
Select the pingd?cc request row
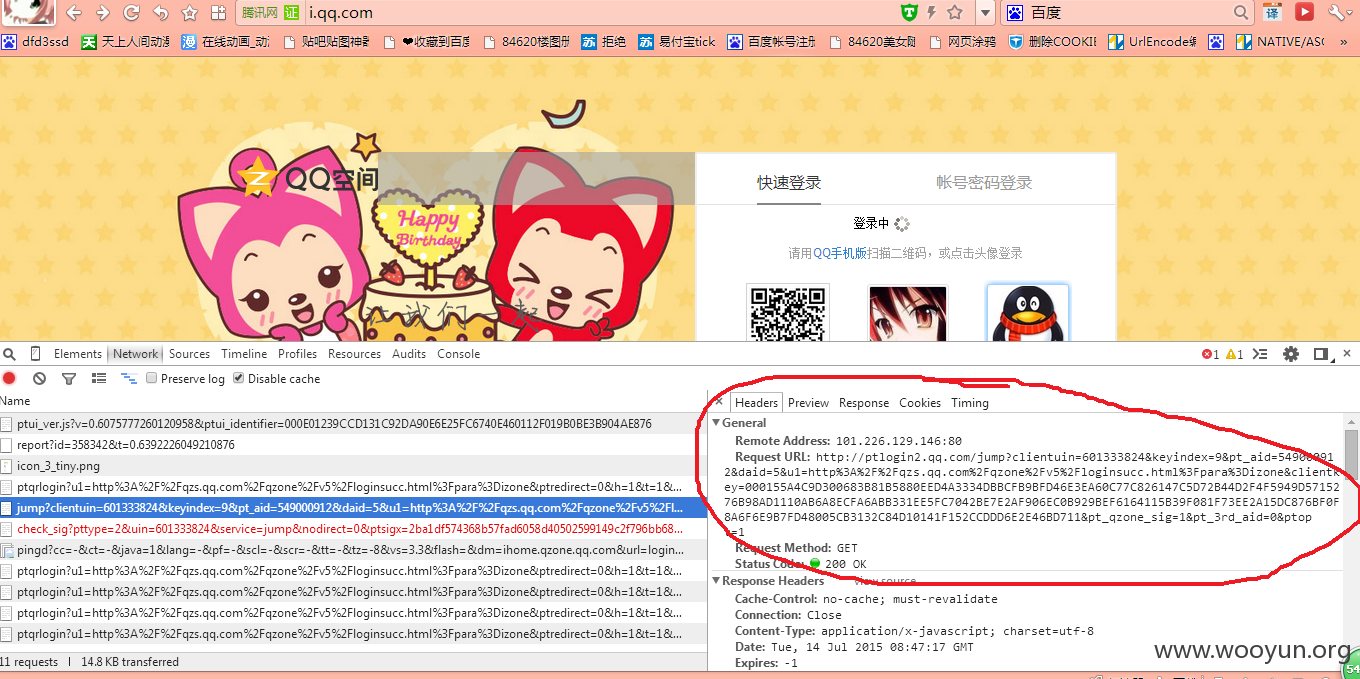coord(353,550)
